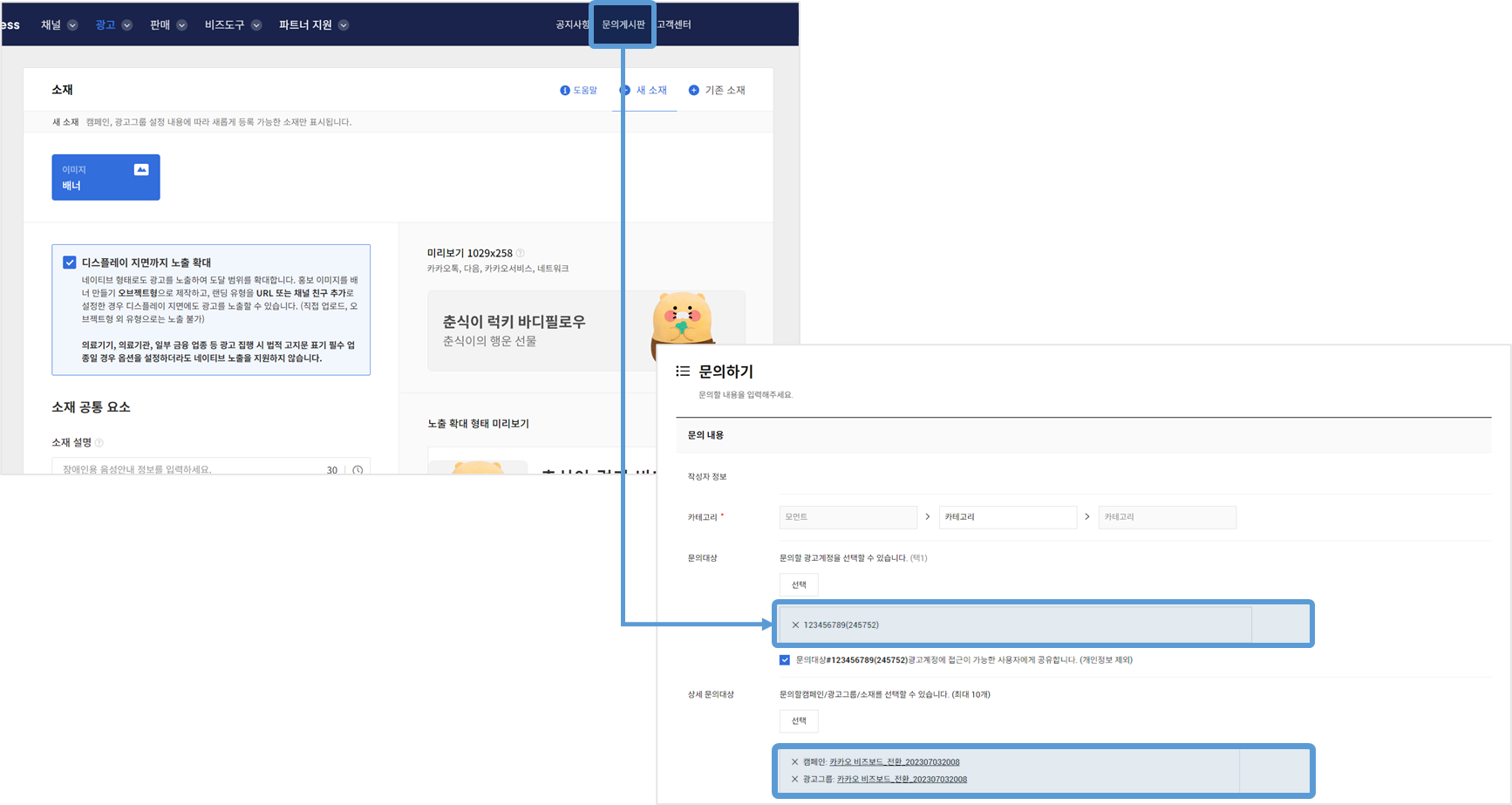Uncheck 디스플레이 지면까지 노출 확대 checkbox
1512x805 pixels.
pos(70,263)
